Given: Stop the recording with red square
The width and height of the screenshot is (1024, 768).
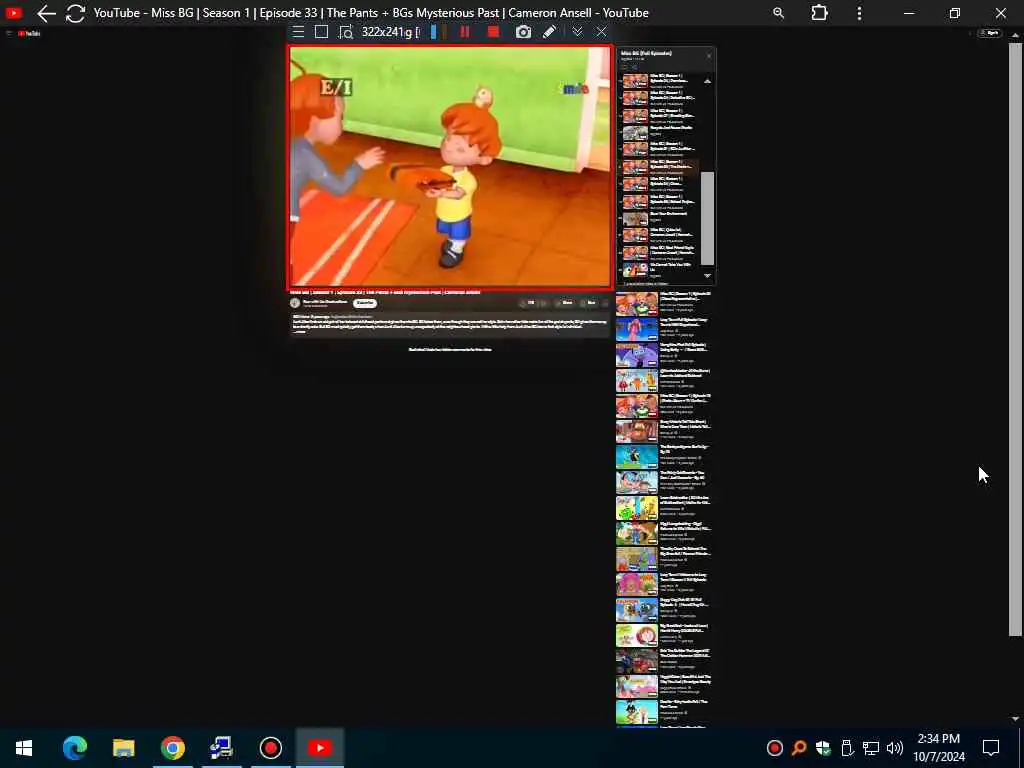Looking at the screenshot, I should pos(494,32).
